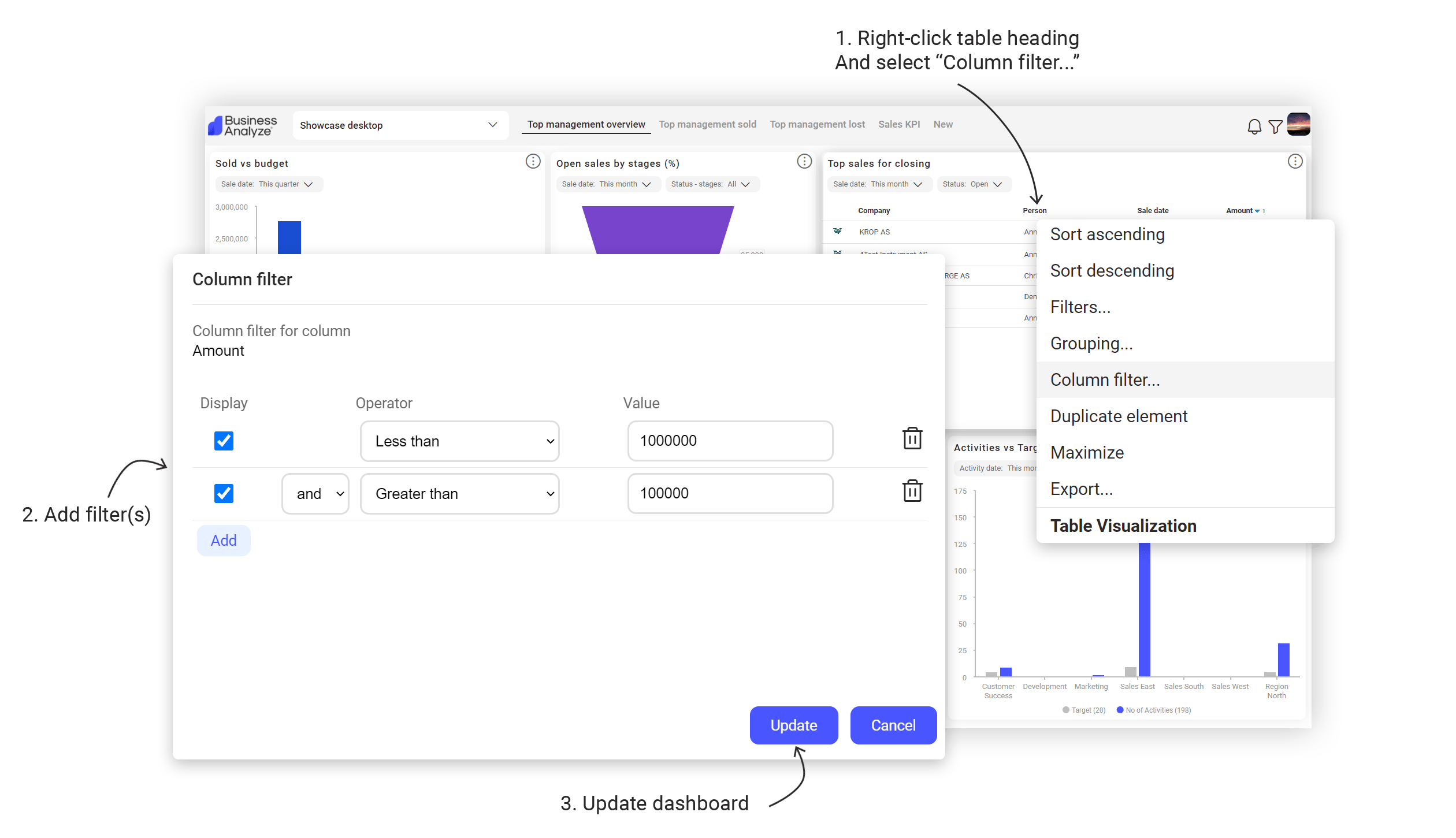Click the 1000000 value input field
This screenshot has height=838, width=1456.
[x=730, y=441]
